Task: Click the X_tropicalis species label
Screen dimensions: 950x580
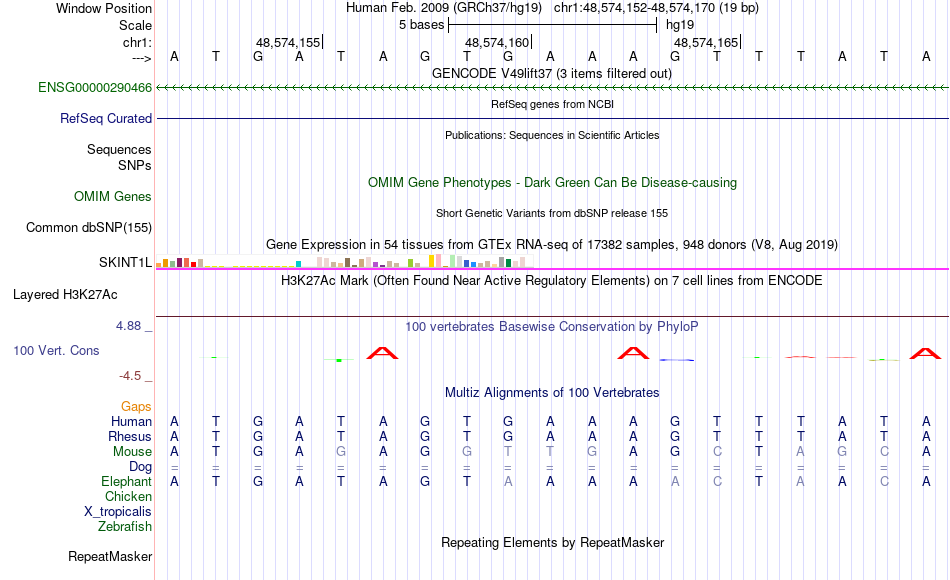Action: [118, 512]
